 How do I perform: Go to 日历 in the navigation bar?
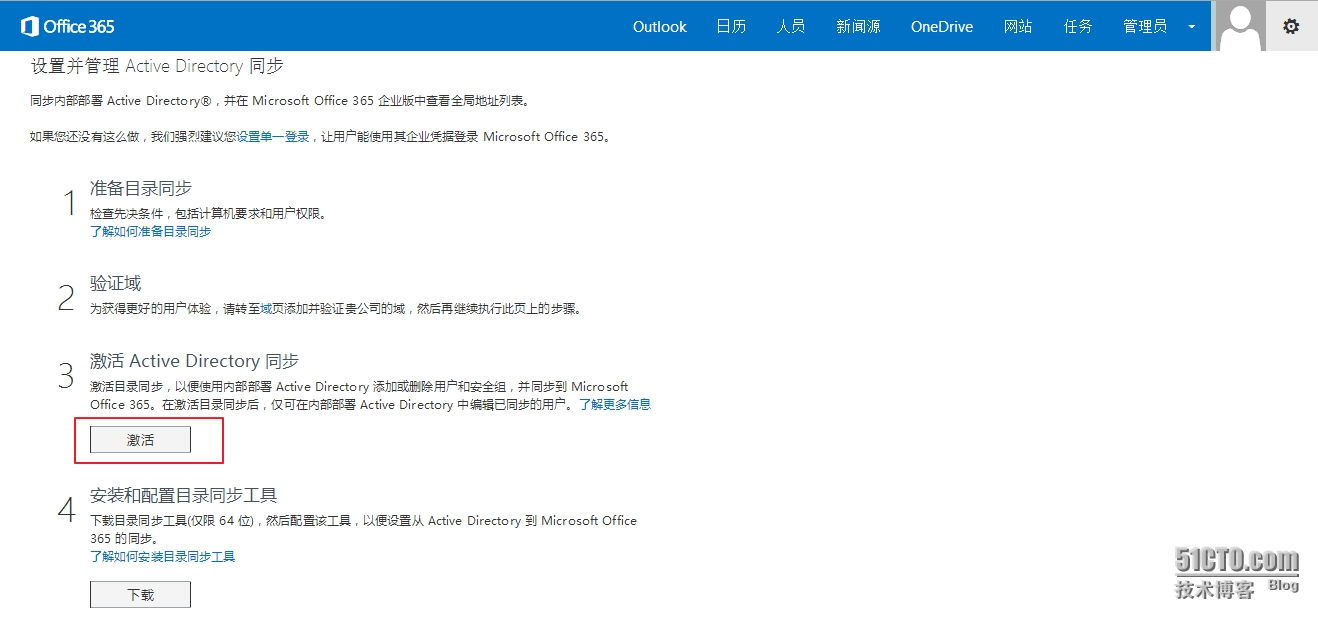pos(731,27)
